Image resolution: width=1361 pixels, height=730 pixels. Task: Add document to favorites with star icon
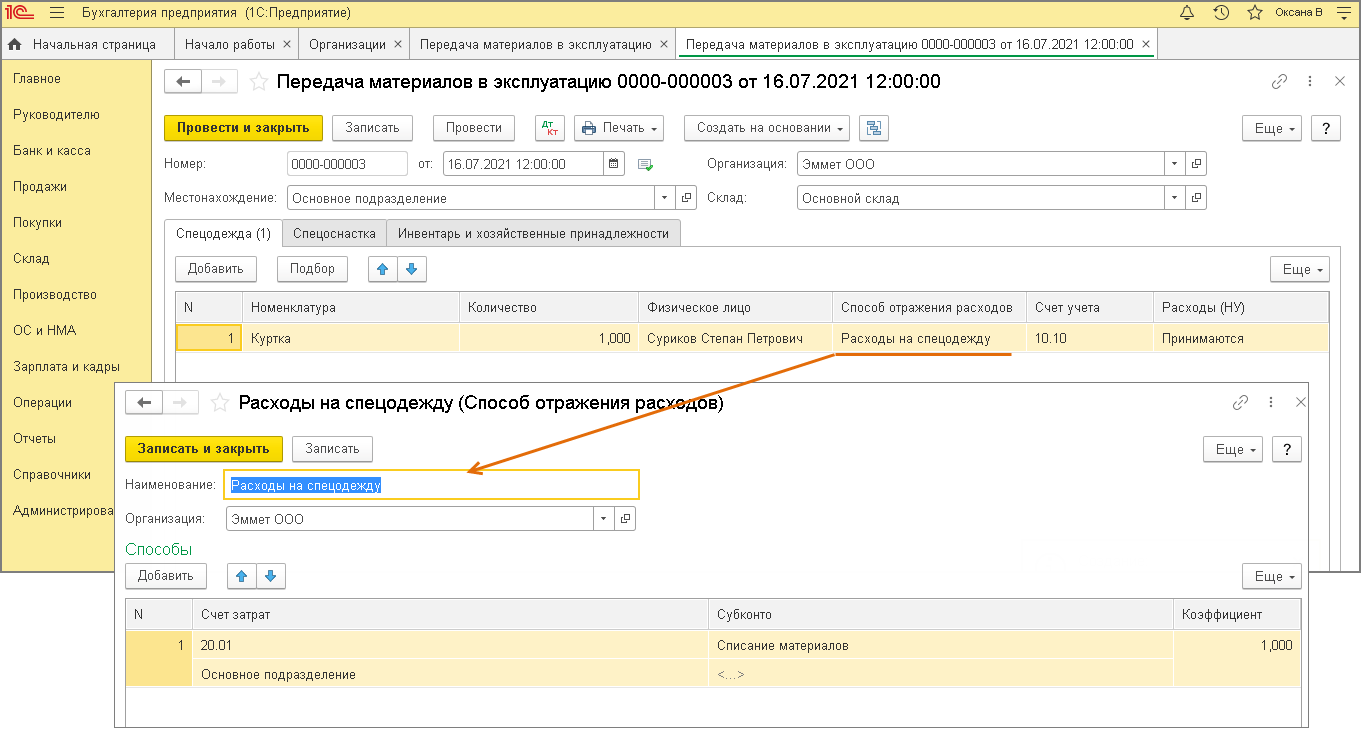pos(259,82)
